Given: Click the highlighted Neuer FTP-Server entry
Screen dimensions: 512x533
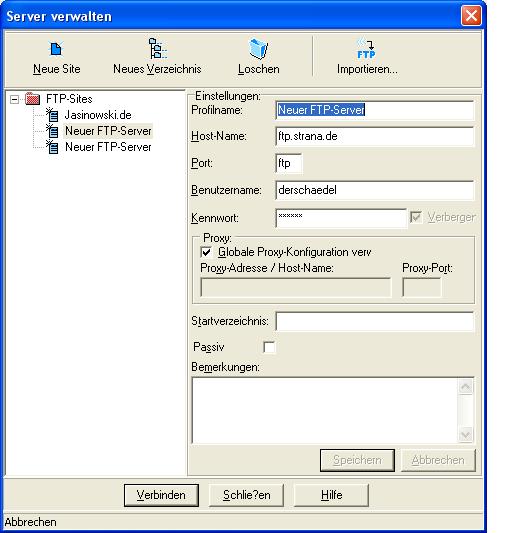Looking at the screenshot, I should 108,131.
